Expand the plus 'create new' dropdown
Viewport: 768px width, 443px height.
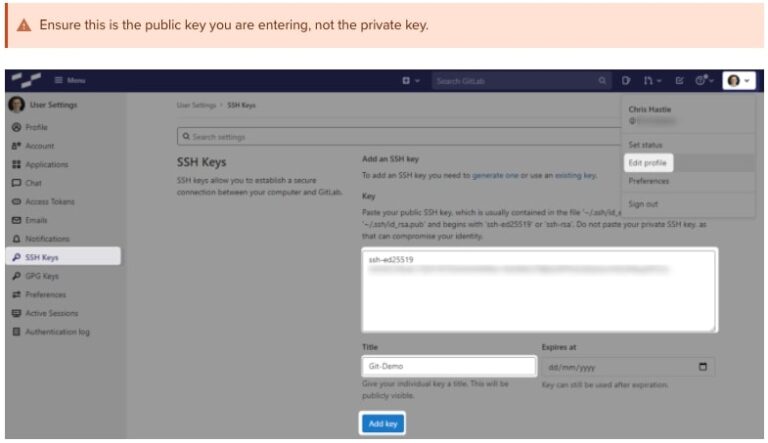click(411, 80)
